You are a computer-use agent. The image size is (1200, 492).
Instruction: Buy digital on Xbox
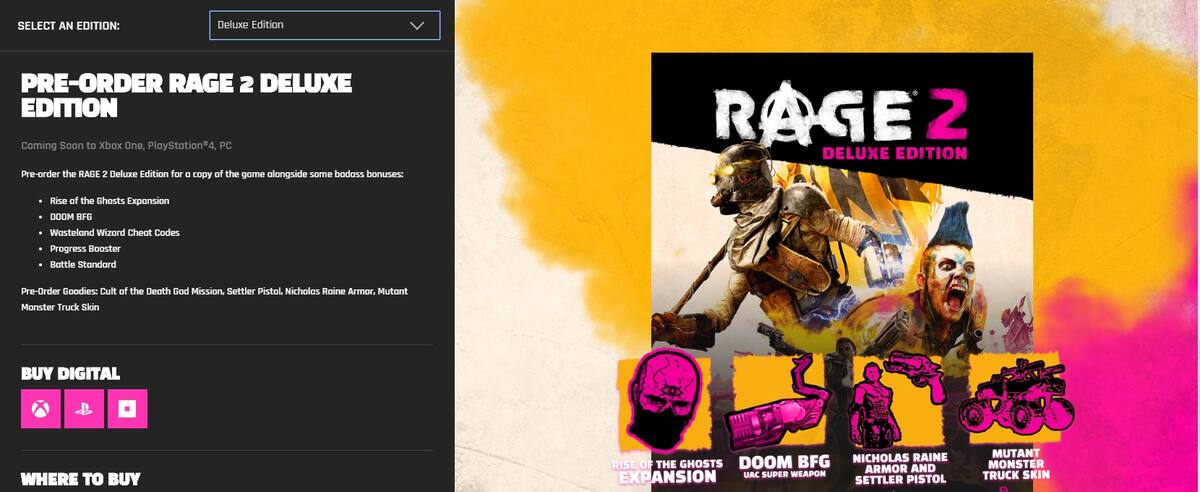click(41, 409)
